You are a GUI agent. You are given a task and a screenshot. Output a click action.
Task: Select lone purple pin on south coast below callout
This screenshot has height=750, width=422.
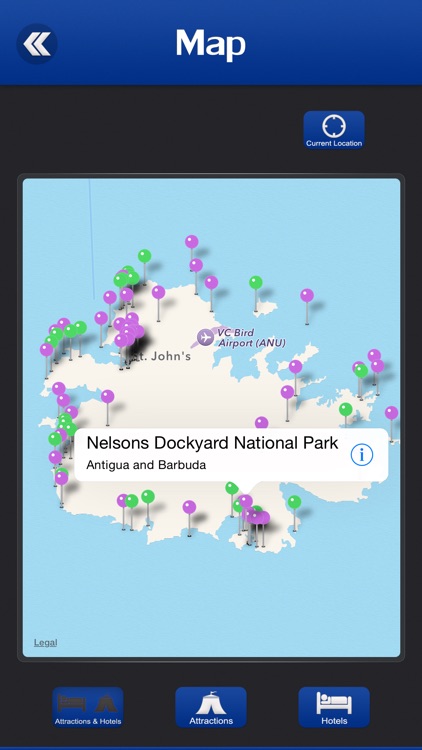pyautogui.click(x=189, y=507)
